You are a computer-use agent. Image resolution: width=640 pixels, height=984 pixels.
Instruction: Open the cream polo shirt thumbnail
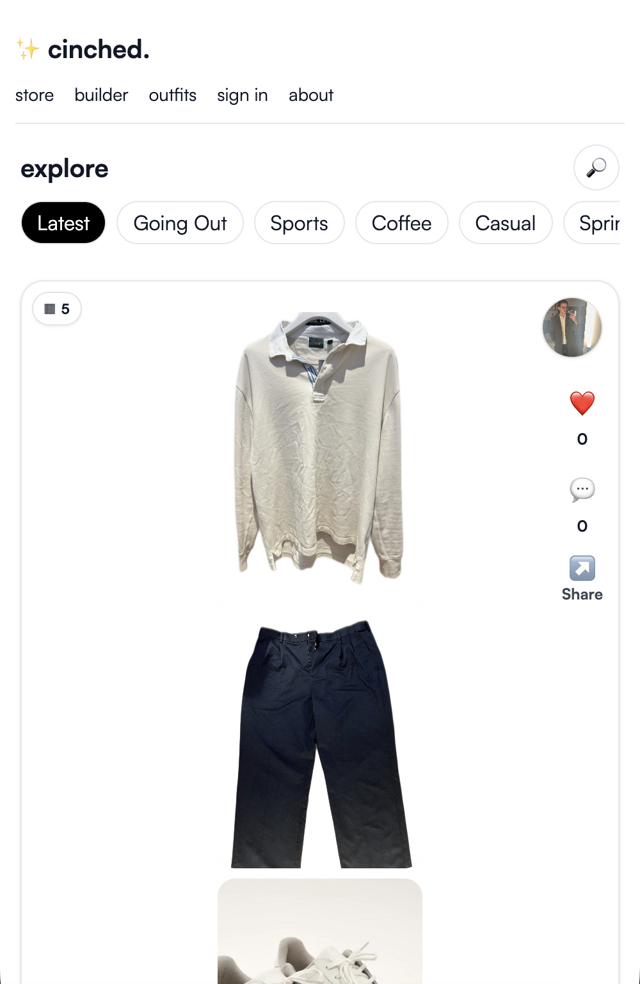[x=319, y=447]
